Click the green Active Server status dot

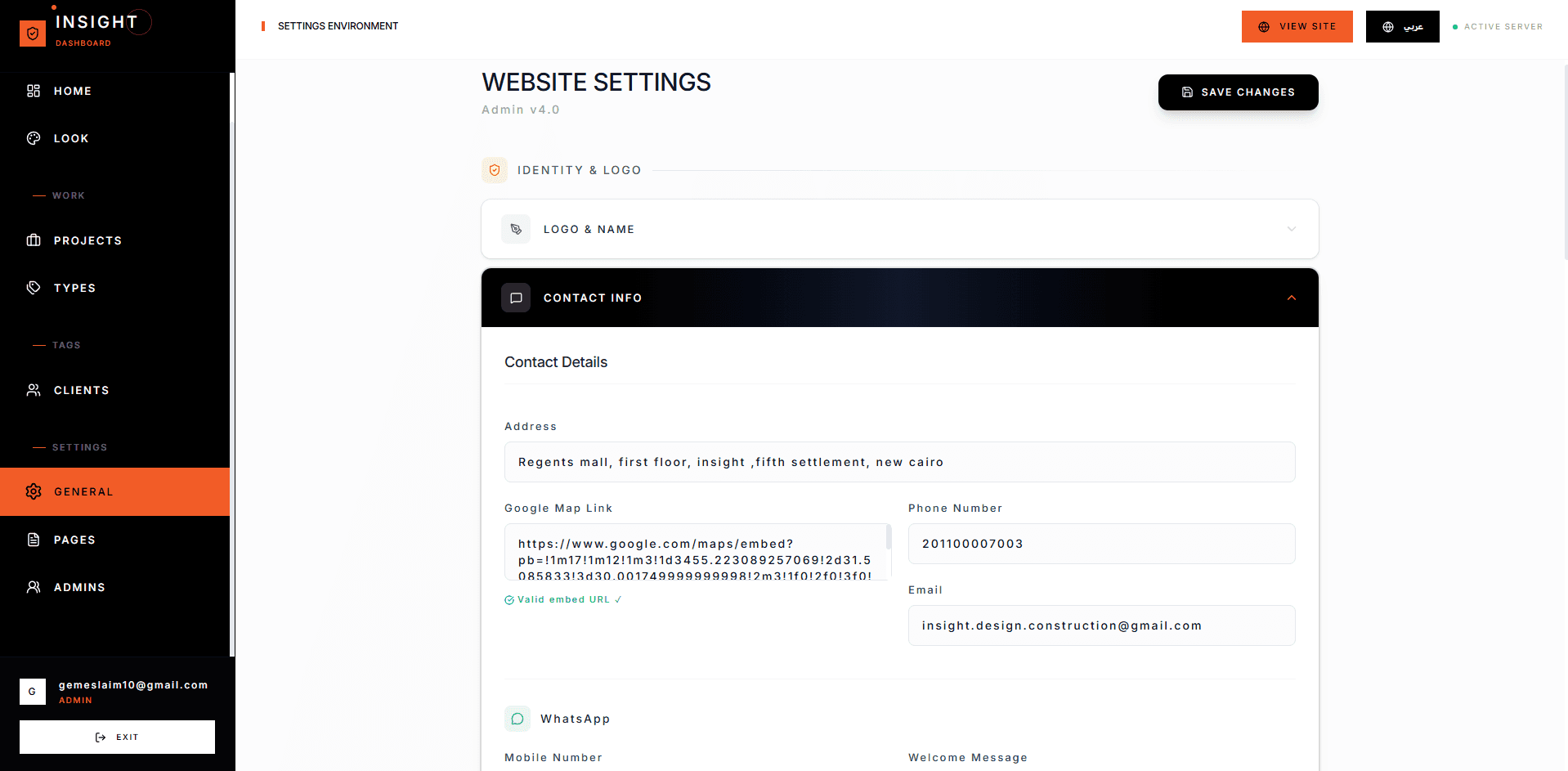click(x=1455, y=27)
